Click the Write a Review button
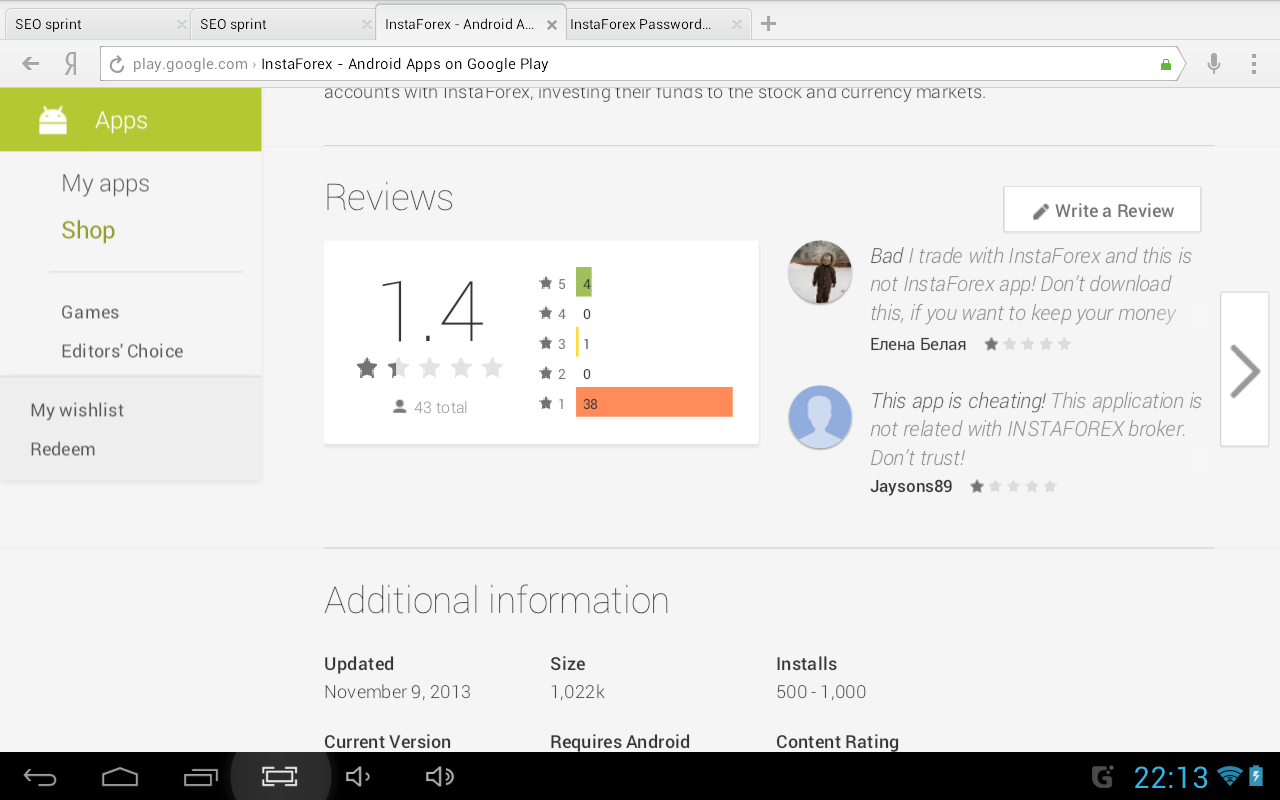This screenshot has height=800, width=1280. [1102, 210]
